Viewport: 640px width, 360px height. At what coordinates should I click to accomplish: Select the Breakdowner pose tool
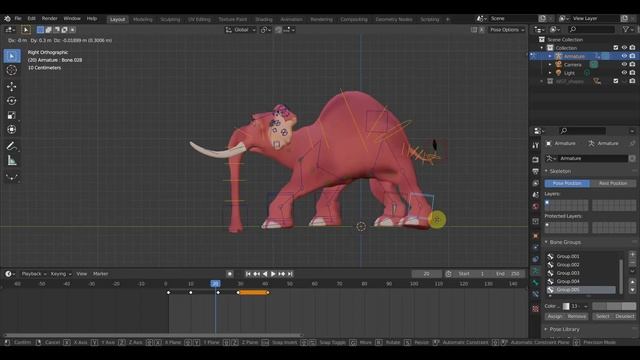click(x=12, y=177)
